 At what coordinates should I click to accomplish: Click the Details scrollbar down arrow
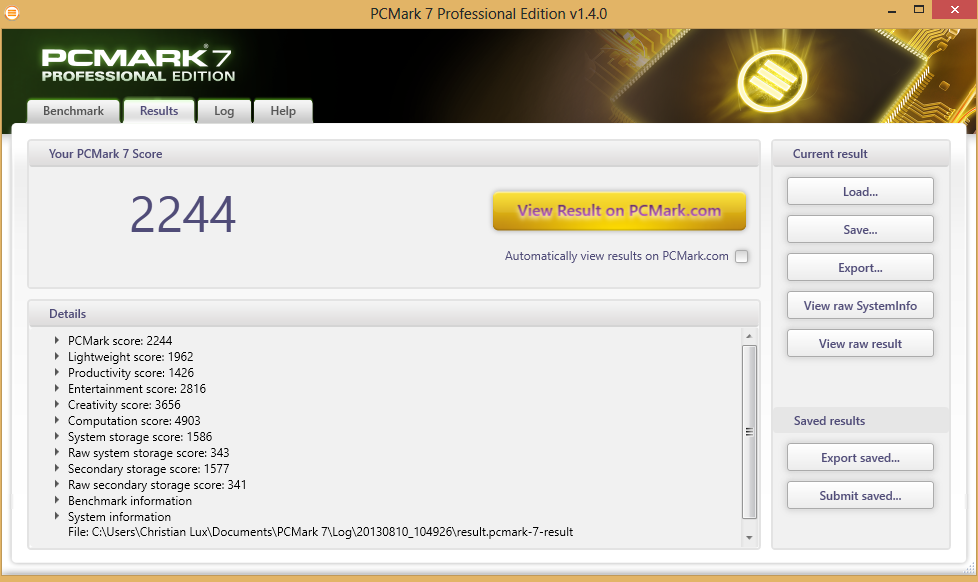[749, 538]
